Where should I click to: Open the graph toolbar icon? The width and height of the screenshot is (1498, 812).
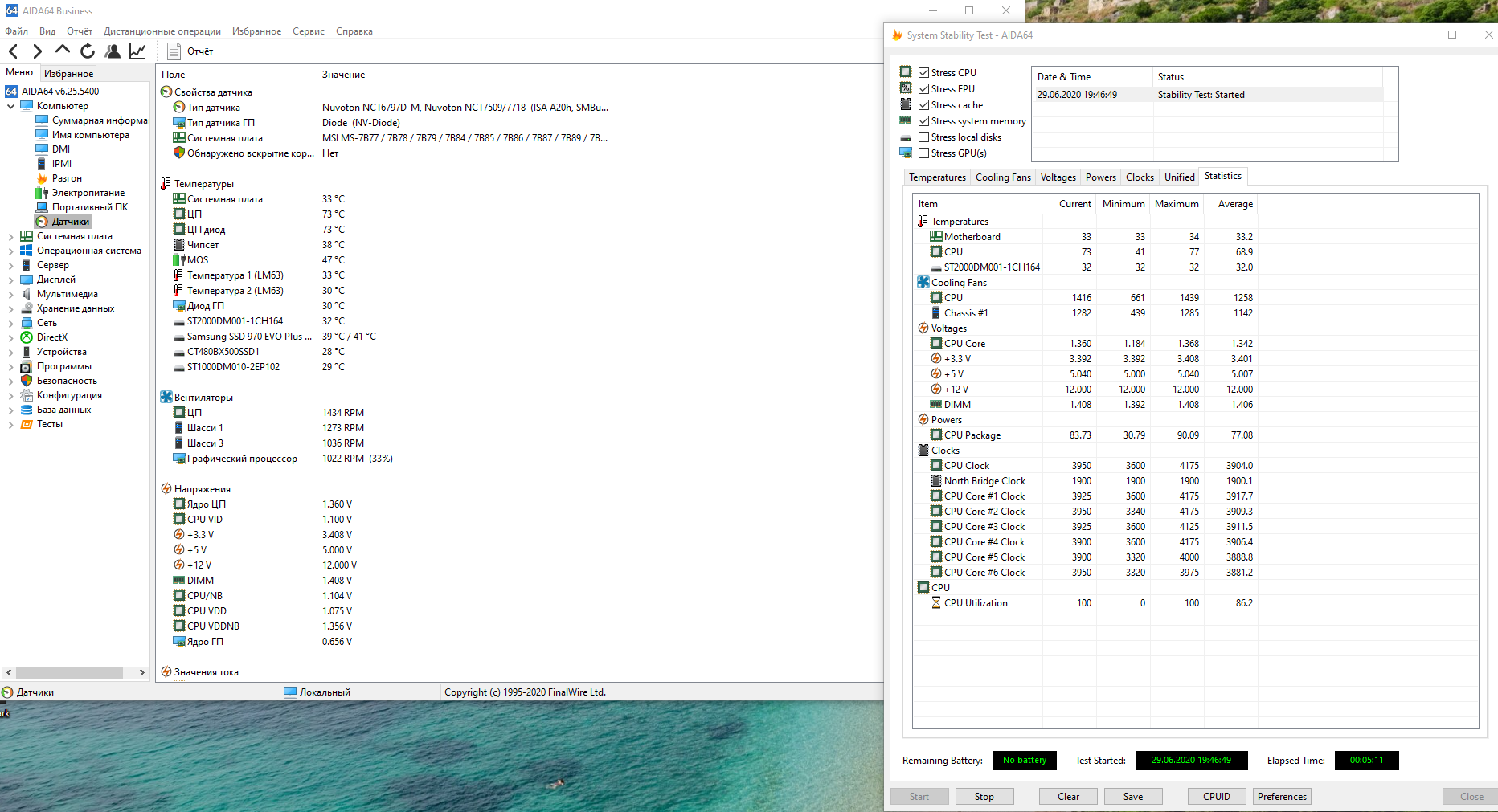coord(137,51)
